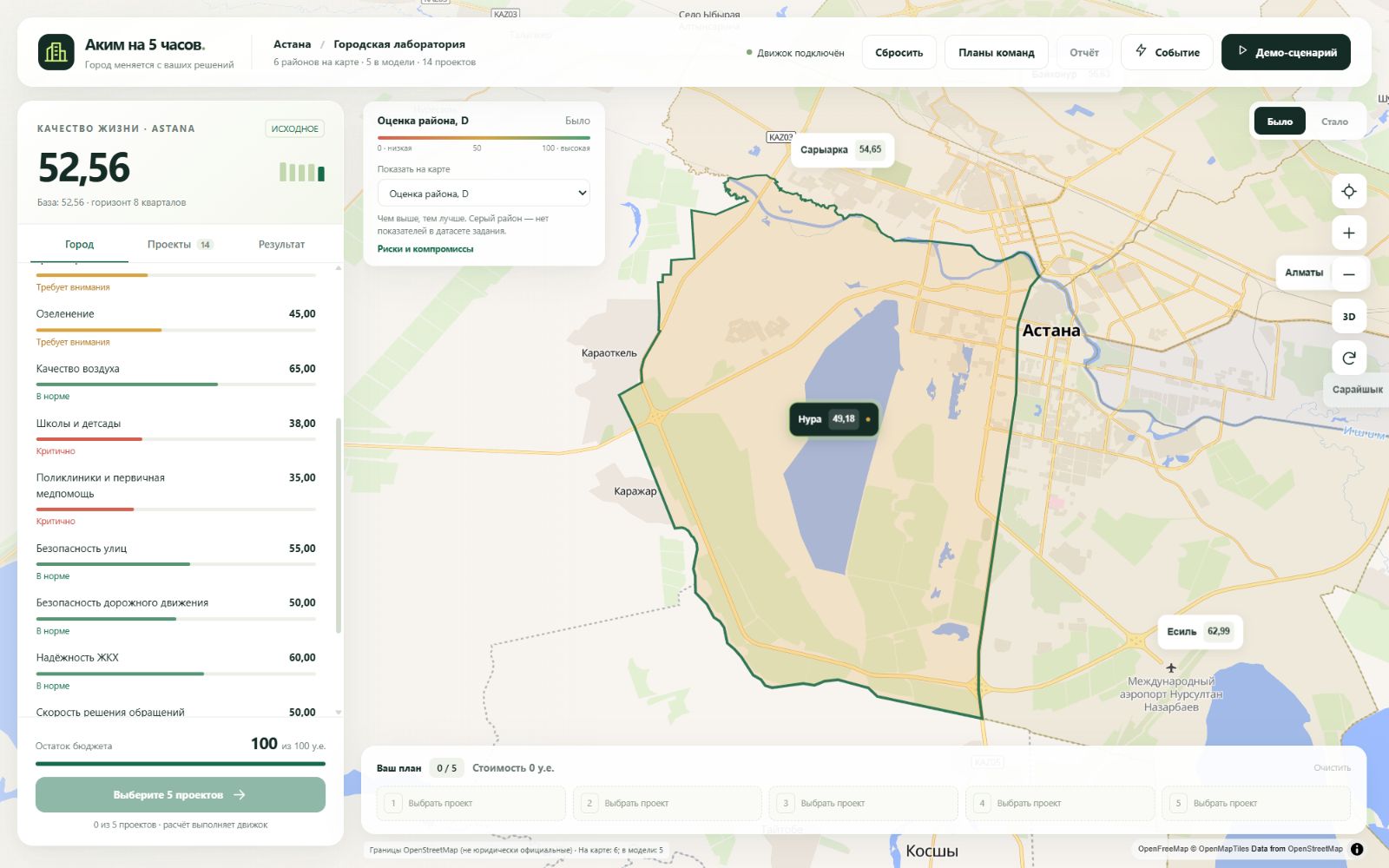
Task: Click the Сарыарка 54,65 district label
Action: tap(842, 149)
